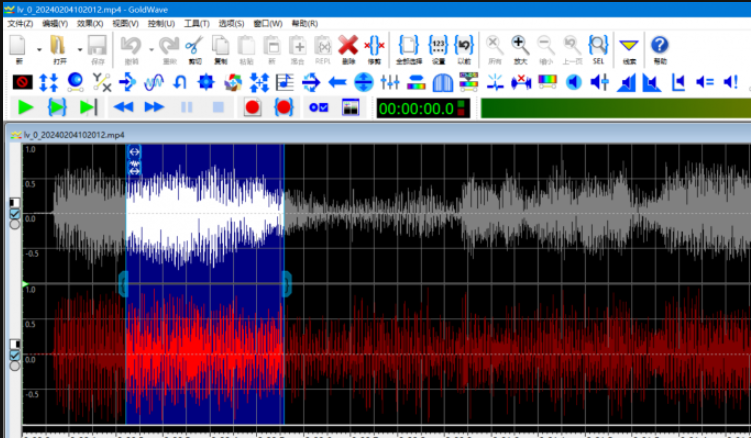Click the scissors Cut tool
The height and width of the screenshot is (438, 751).
(x=194, y=45)
